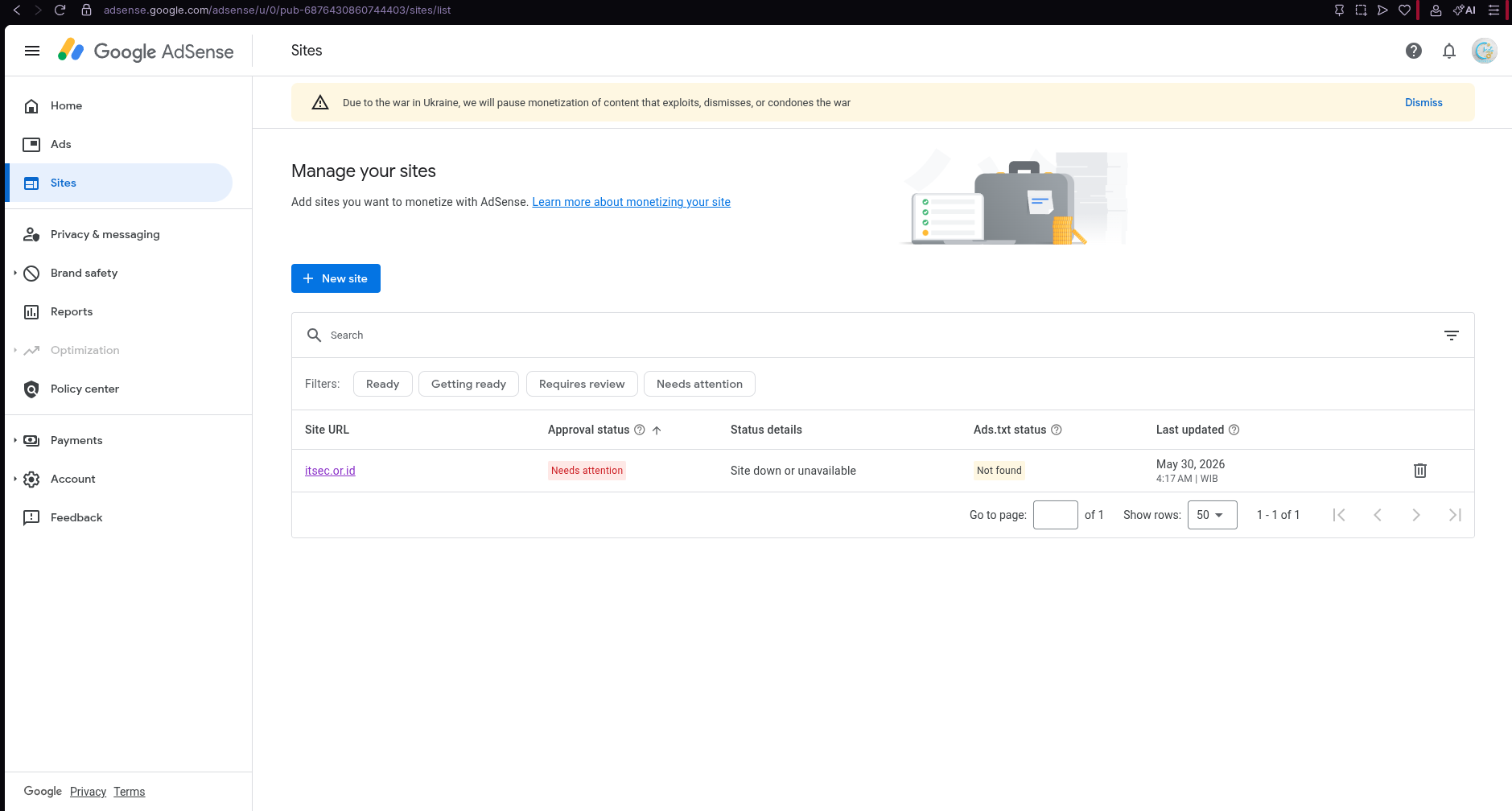Sort by Approval status arrow
The height and width of the screenshot is (811, 1512).
[x=657, y=430]
